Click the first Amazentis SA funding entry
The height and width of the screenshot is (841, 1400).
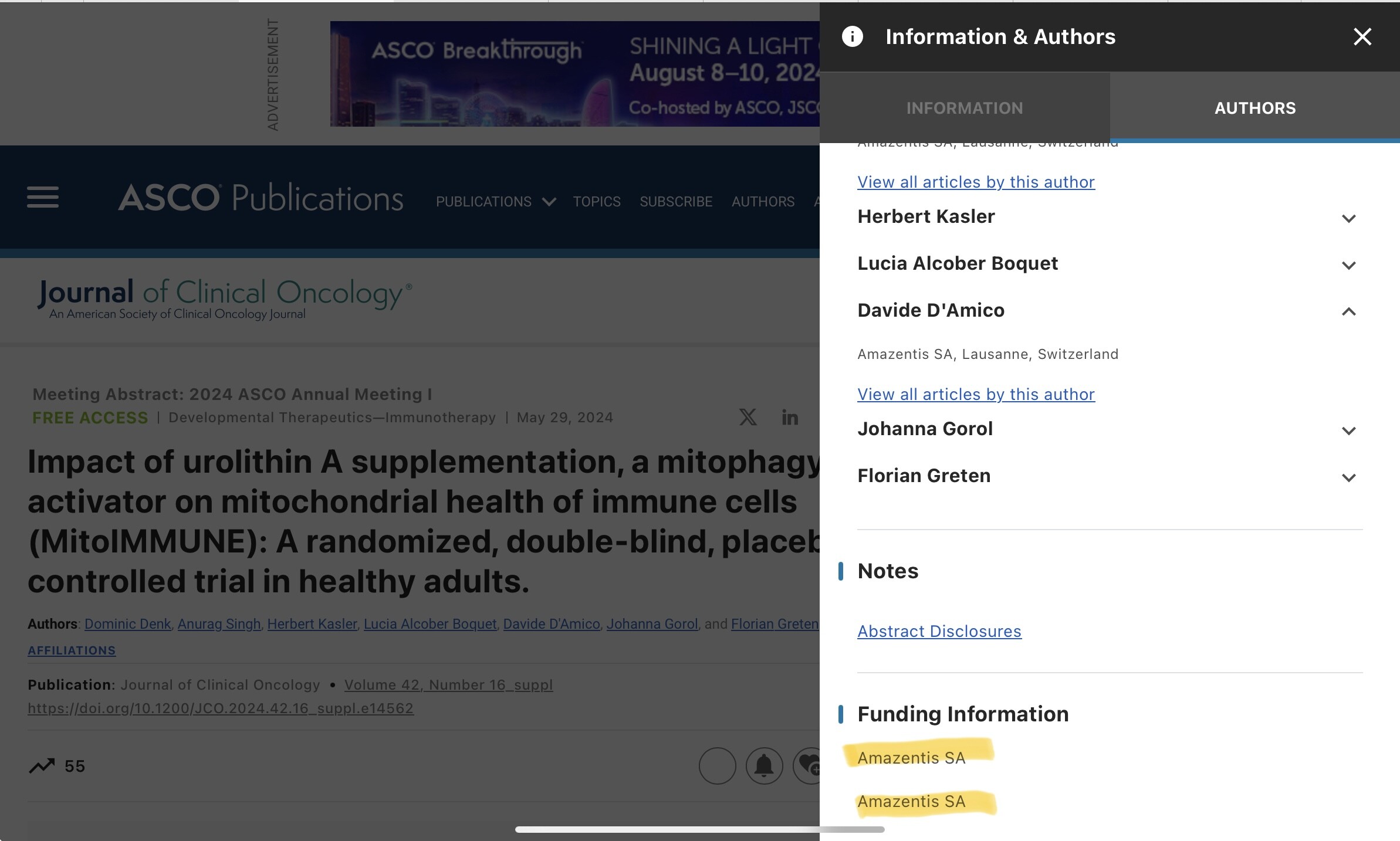pyautogui.click(x=911, y=758)
